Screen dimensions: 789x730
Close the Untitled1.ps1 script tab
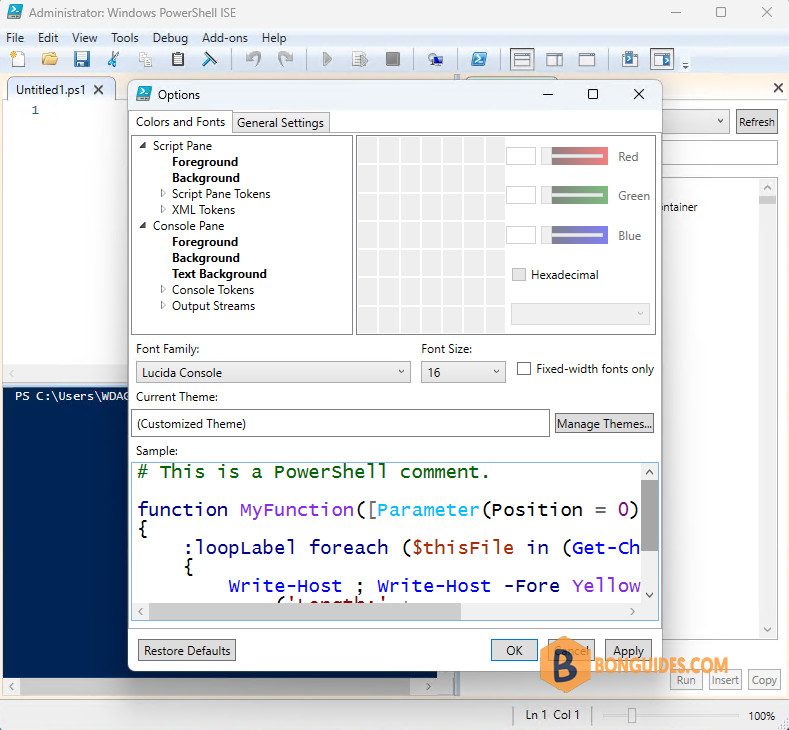99,90
